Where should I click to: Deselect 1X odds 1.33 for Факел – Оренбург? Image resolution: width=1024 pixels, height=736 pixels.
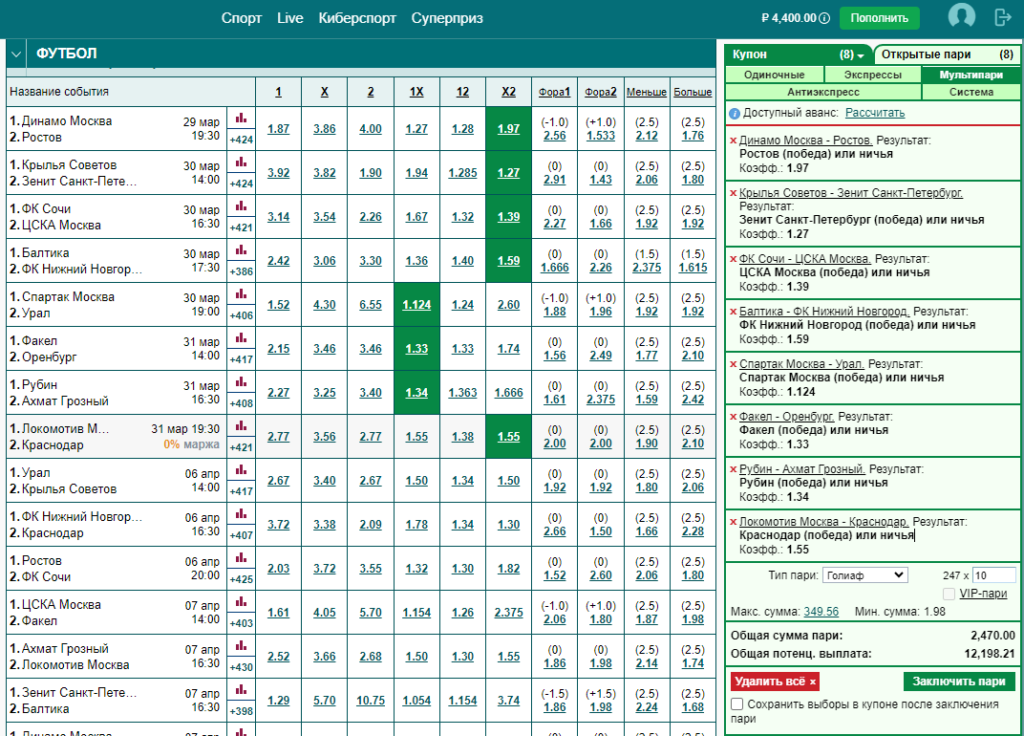417,349
